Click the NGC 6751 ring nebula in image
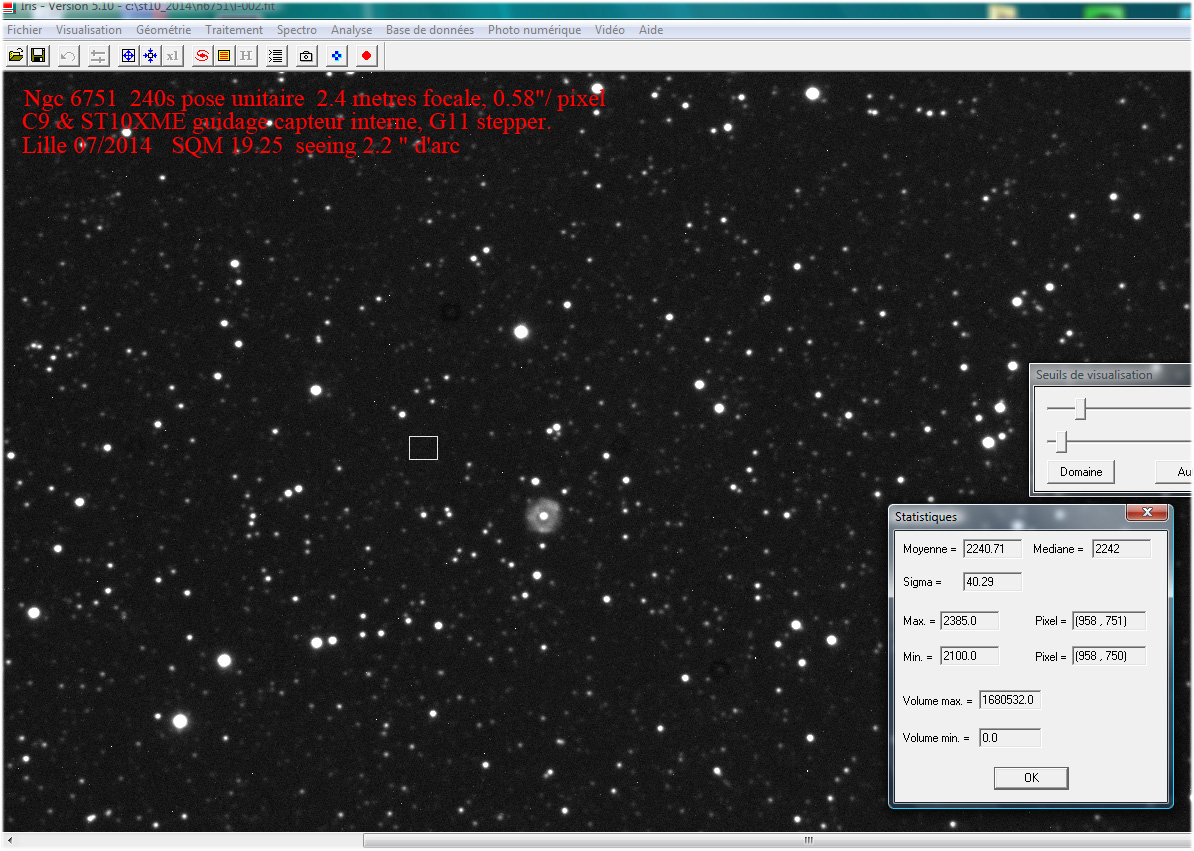1194x851 pixels. tap(544, 515)
